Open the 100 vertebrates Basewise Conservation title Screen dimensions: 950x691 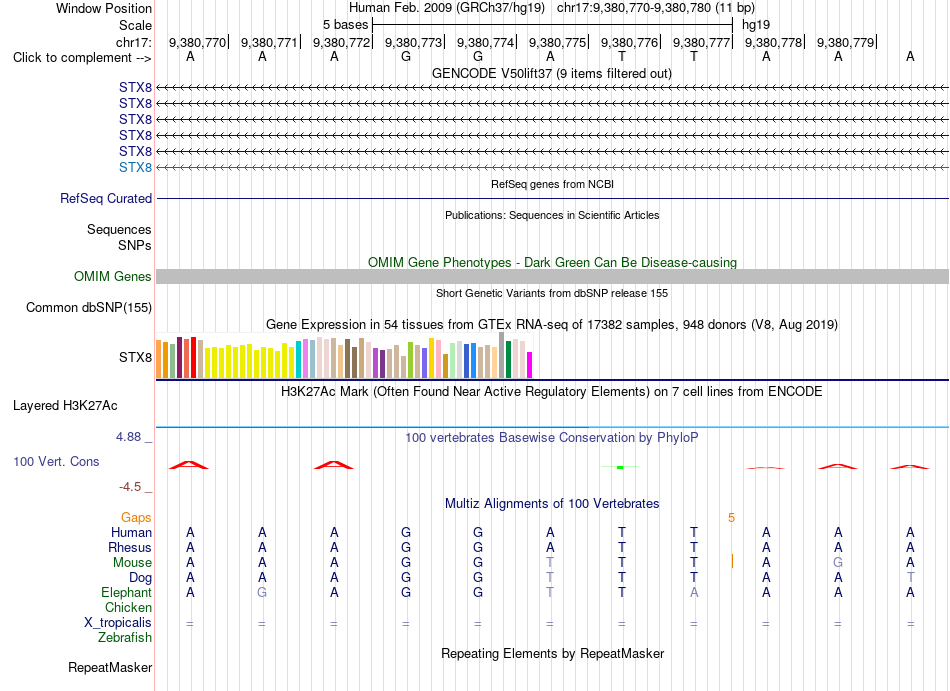[x=552, y=438]
